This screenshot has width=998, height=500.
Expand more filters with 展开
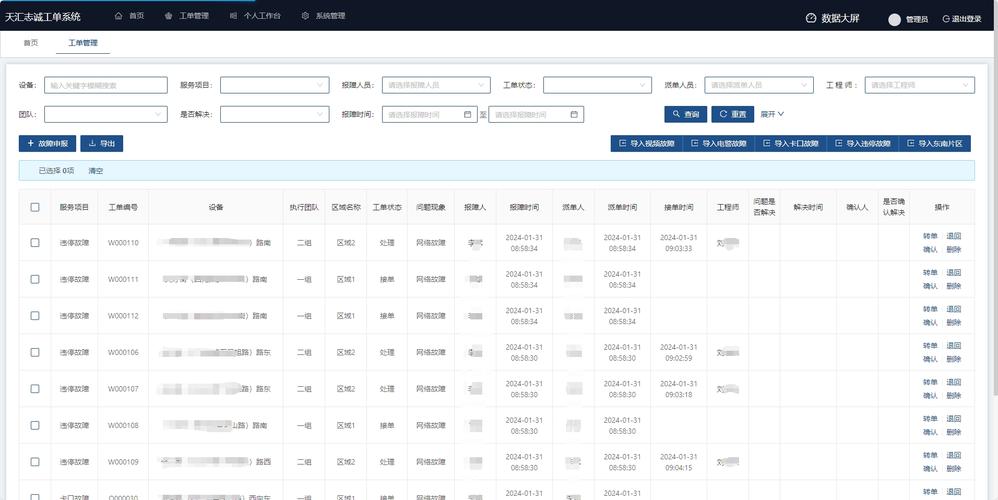coord(772,114)
